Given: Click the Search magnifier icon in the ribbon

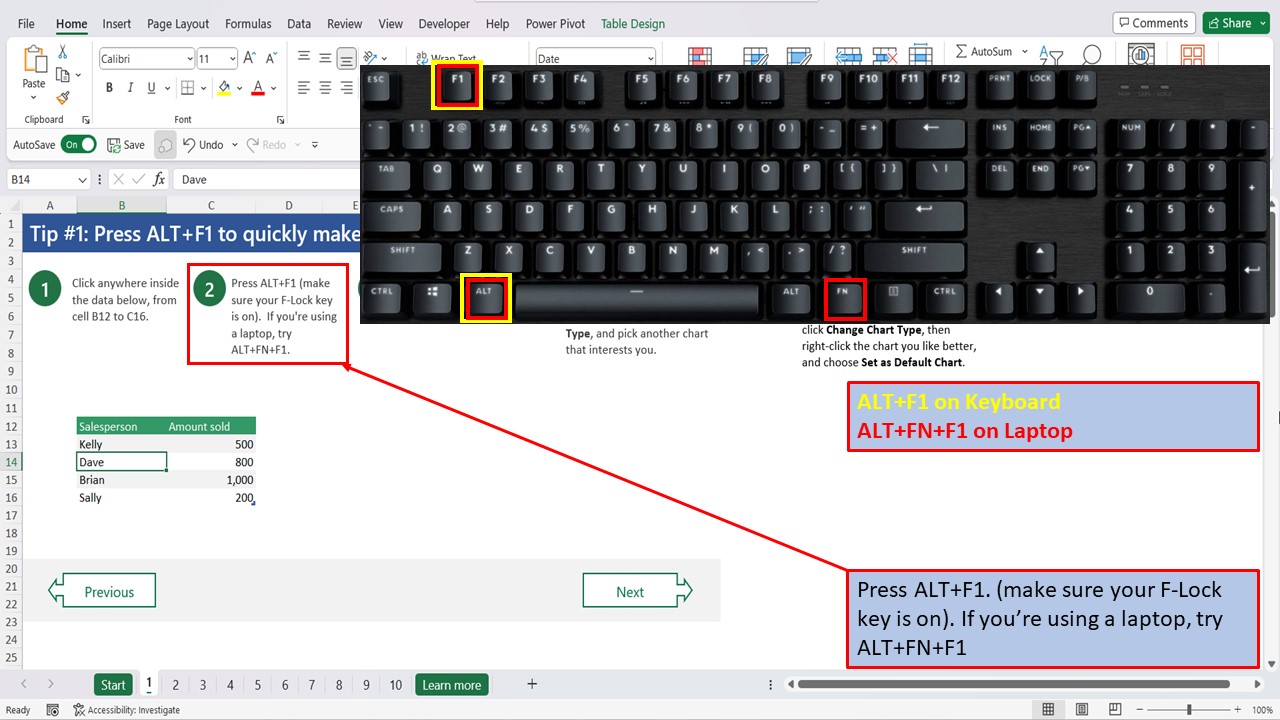Looking at the screenshot, I should pyautogui.click(x=1092, y=54).
